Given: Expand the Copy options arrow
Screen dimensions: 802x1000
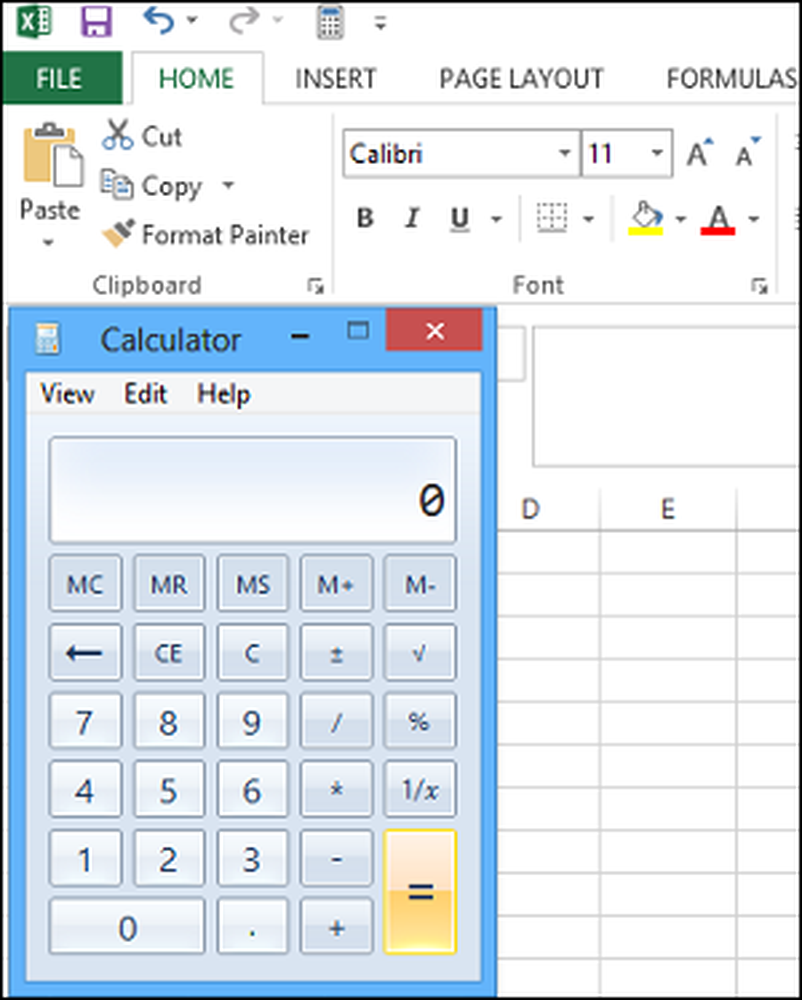Looking at the screenshot, I should pos(227,186).
